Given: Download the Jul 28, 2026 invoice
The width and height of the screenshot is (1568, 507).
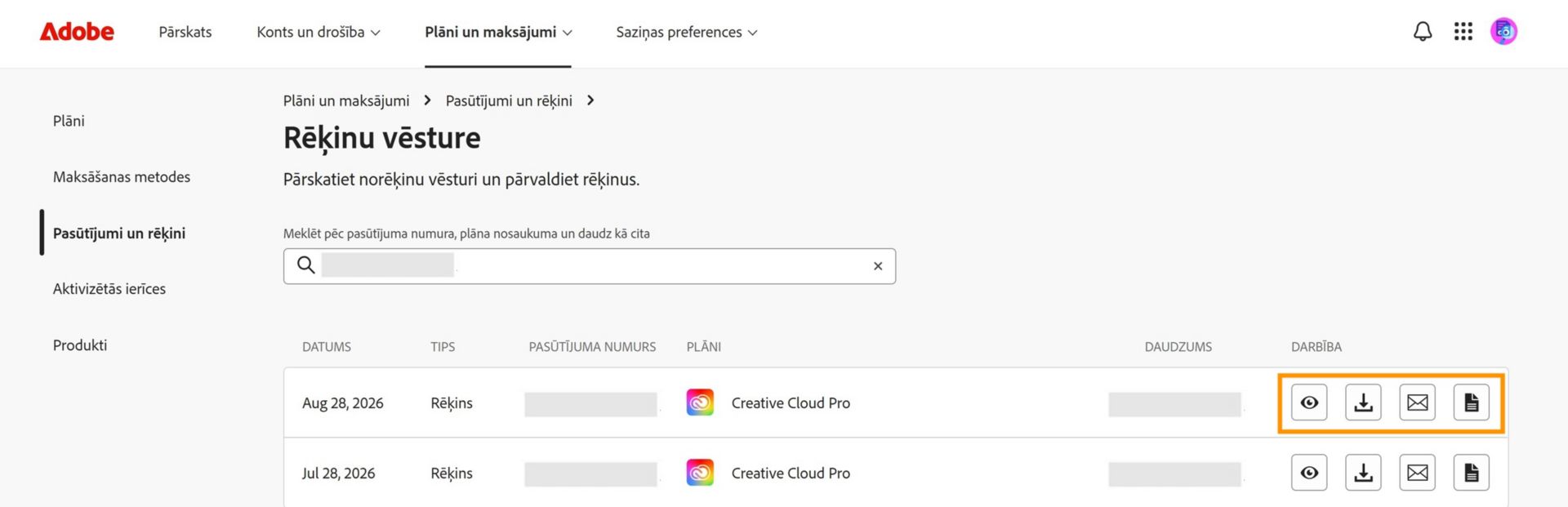Looking at the screenshot, I should [1363, 473].
